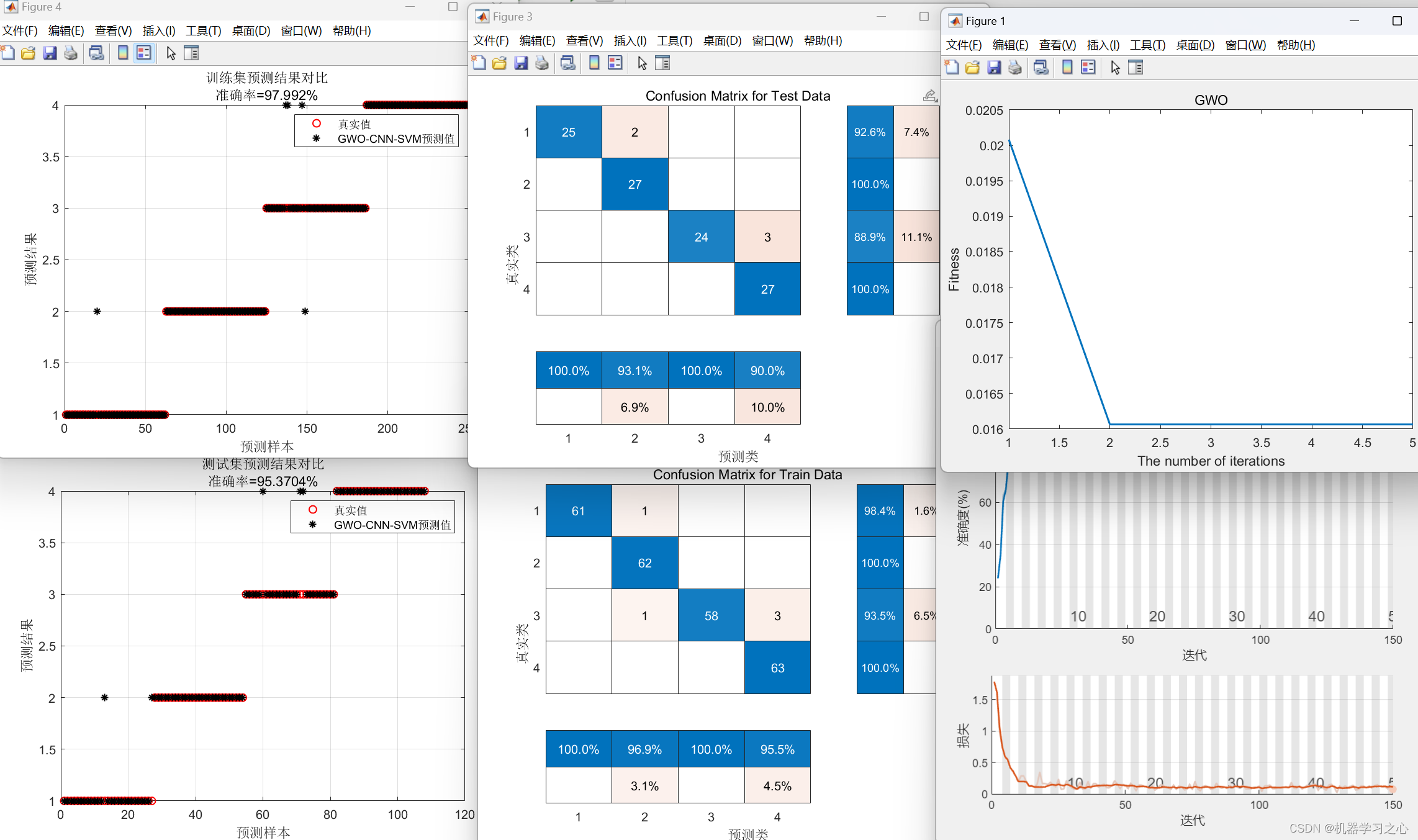The image size is (1418, 840).
Task: Click Print Figure icon in Figure 1 toolbar
Action: pos(1015,68)
